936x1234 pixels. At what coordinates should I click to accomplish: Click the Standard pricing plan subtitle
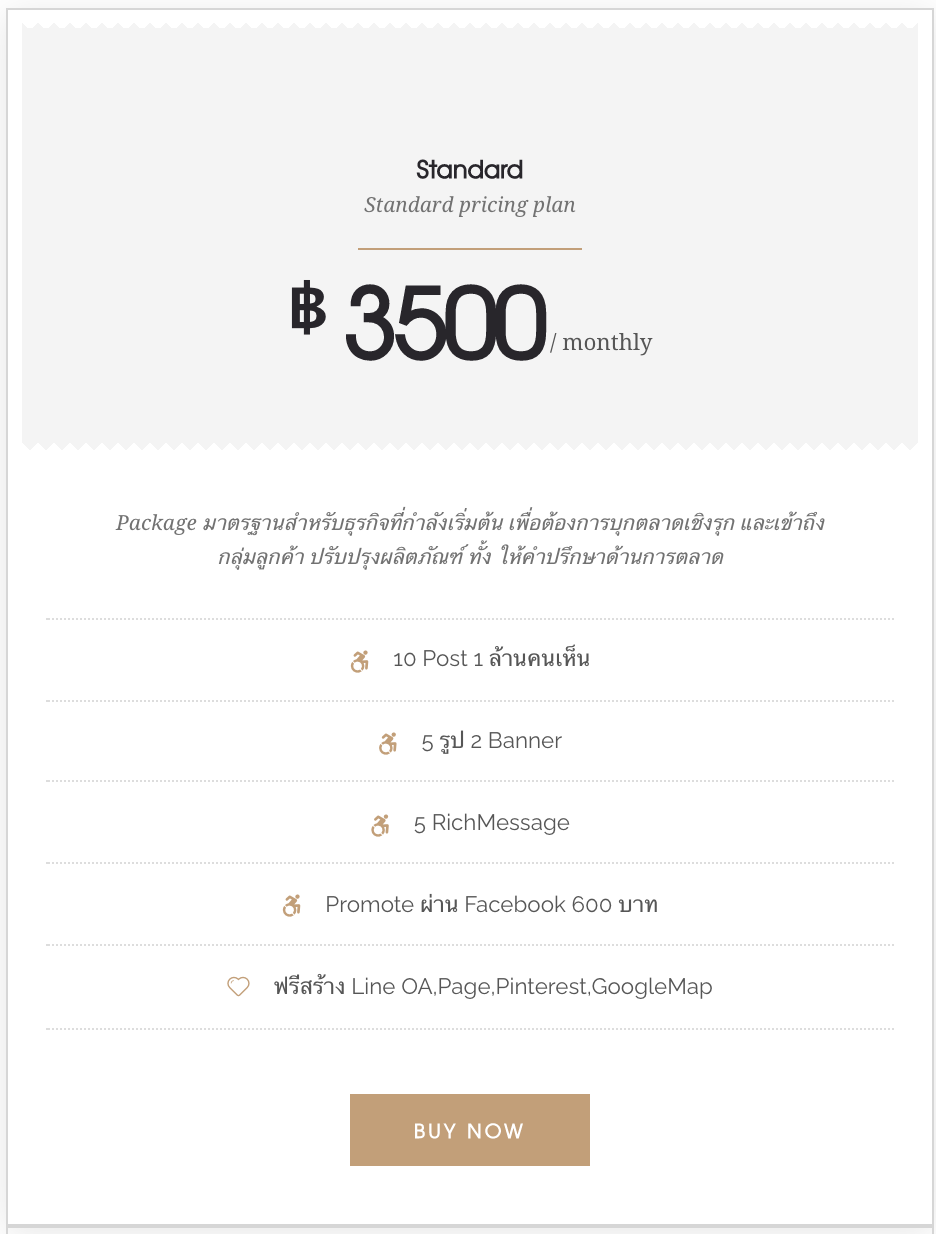click(x=470, y=205)
